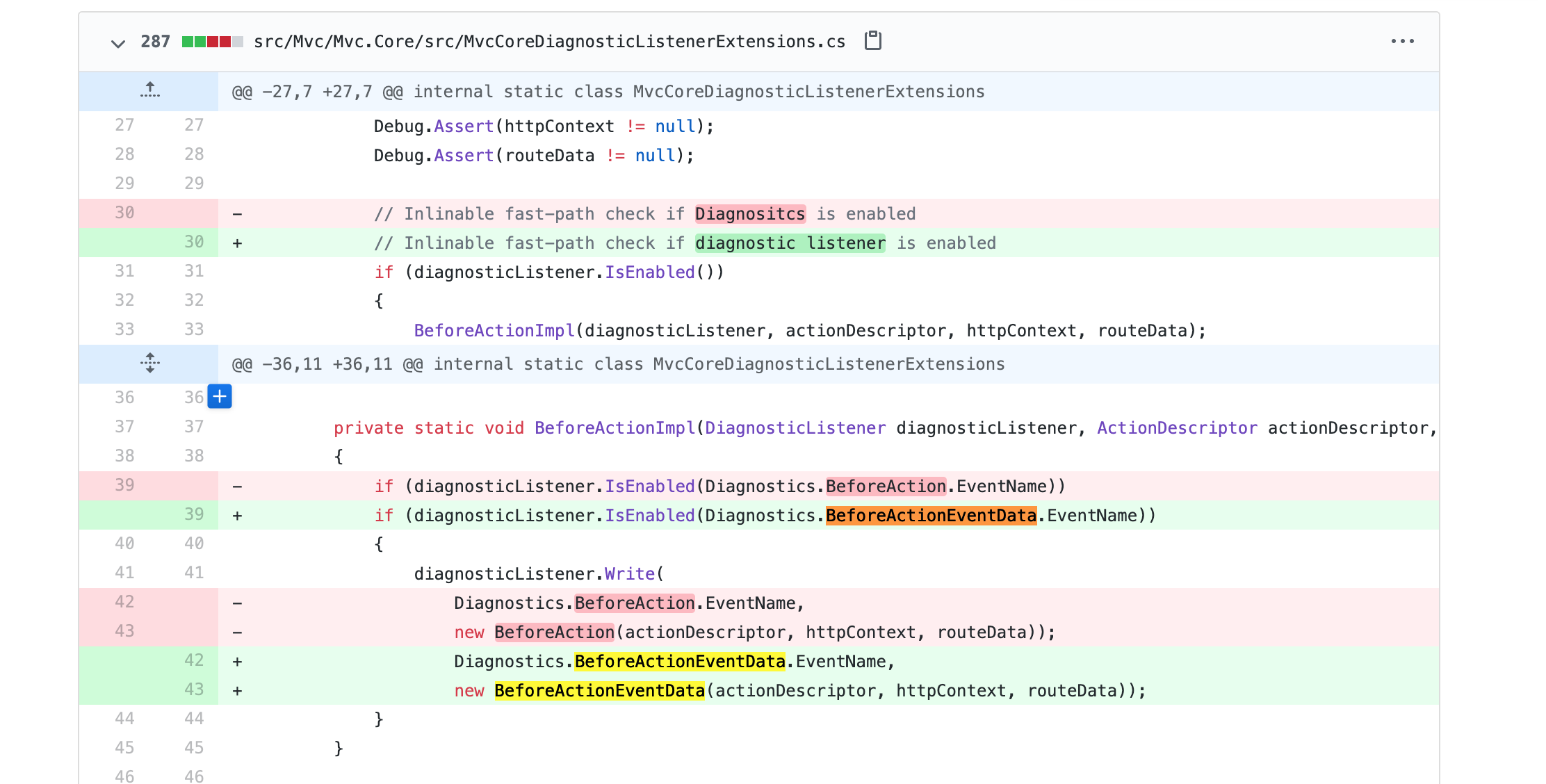This screenshot has width=1546, height=784.
Task: Click 'private static void' on line 37
Action: 429,428
